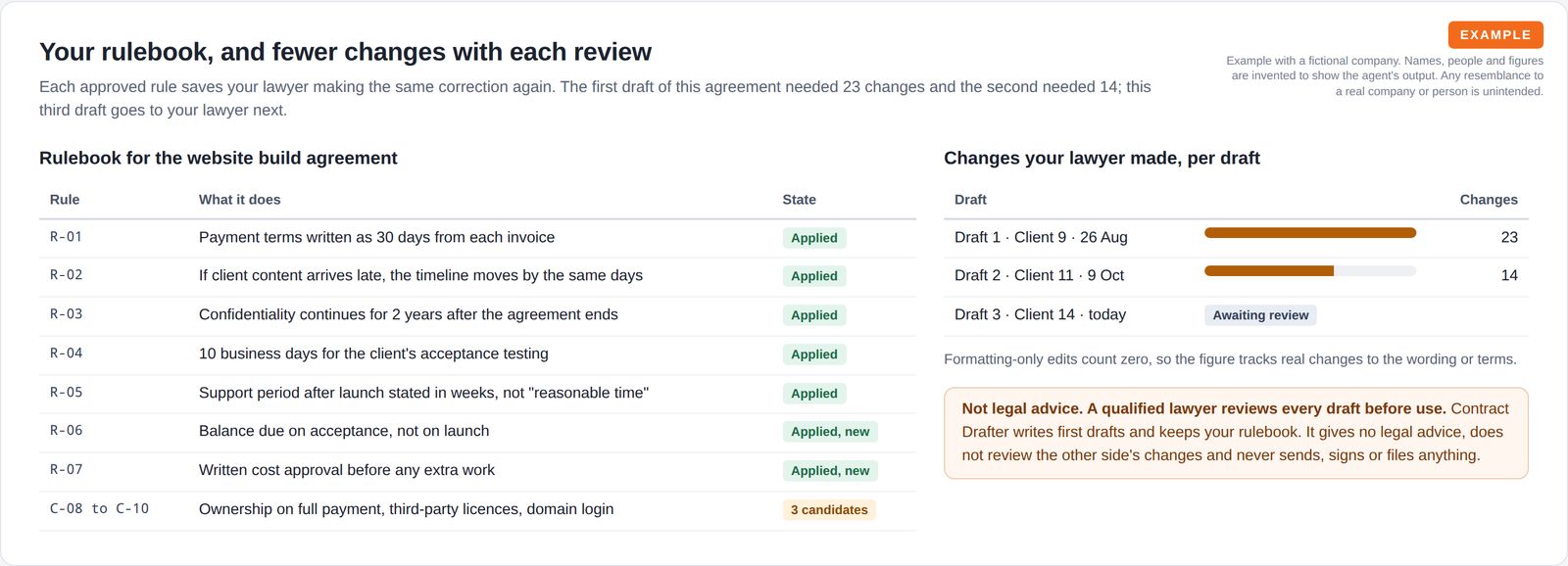
Task: Select rule ID R-07
Action: 67,470
